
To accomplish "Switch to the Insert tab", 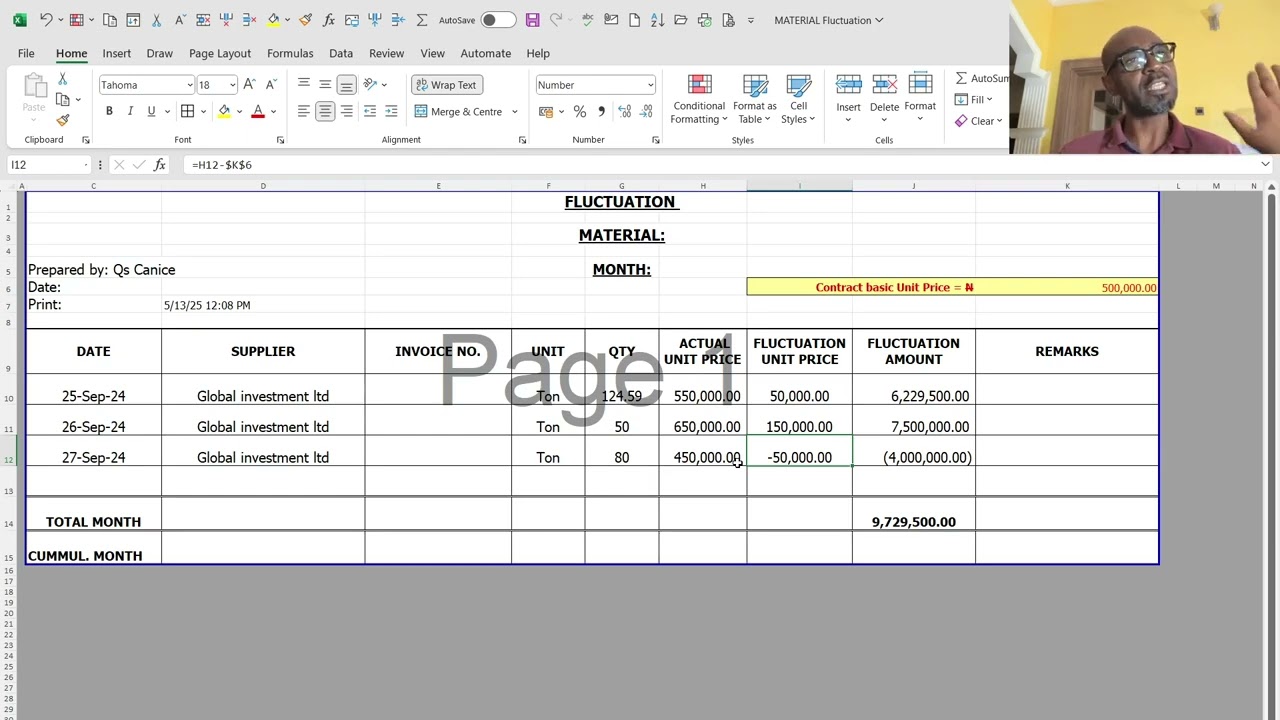I will pos(116,53).
